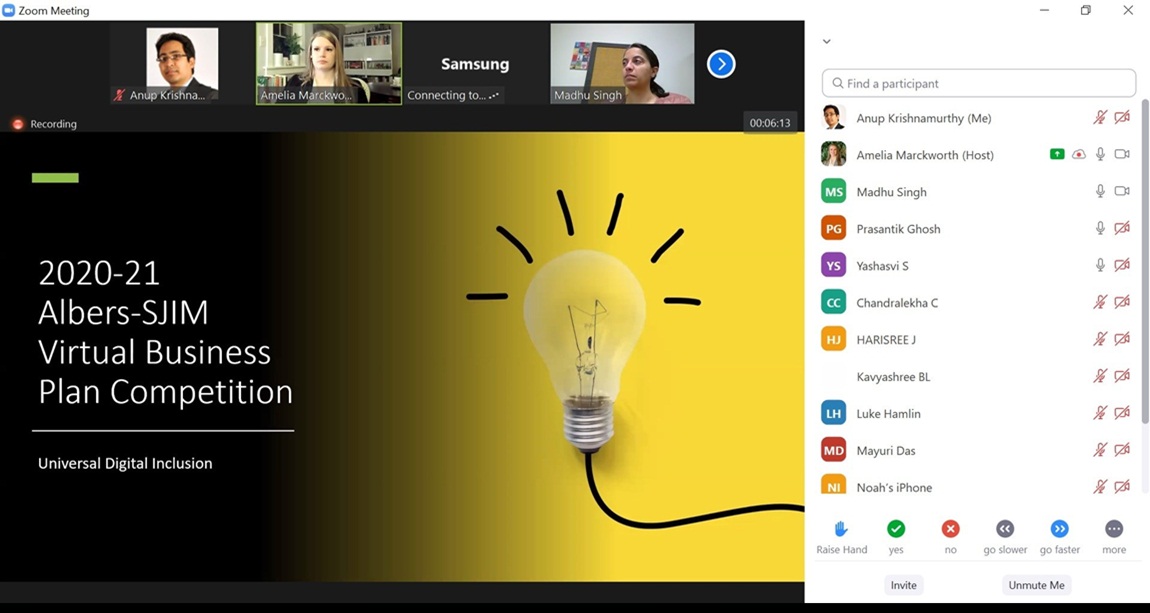Toggle Yashasvi S's microphone icon
Screen dimensions: 1150x613
pos(1100,265)
